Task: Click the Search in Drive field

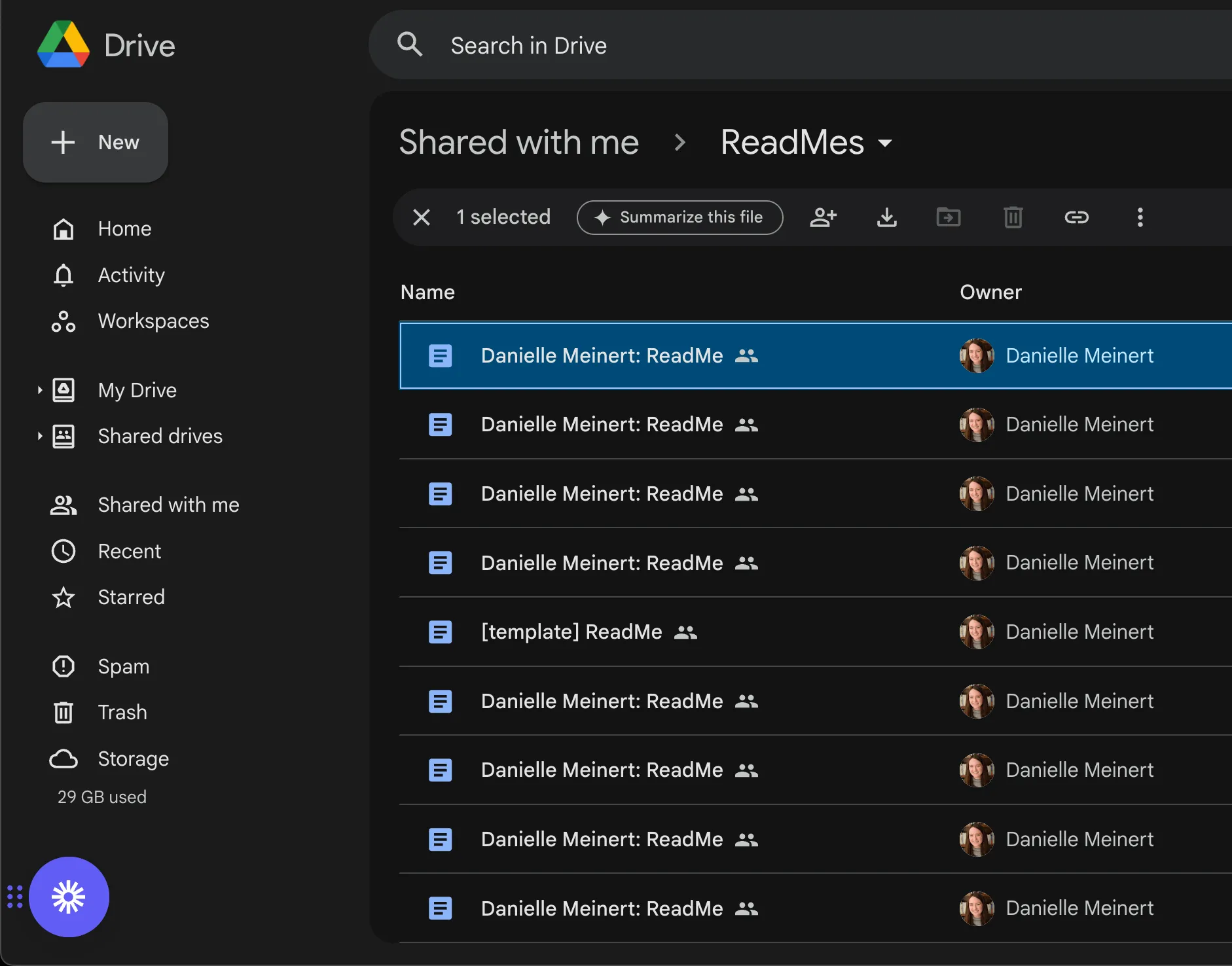Action: (x=800, y=45)
